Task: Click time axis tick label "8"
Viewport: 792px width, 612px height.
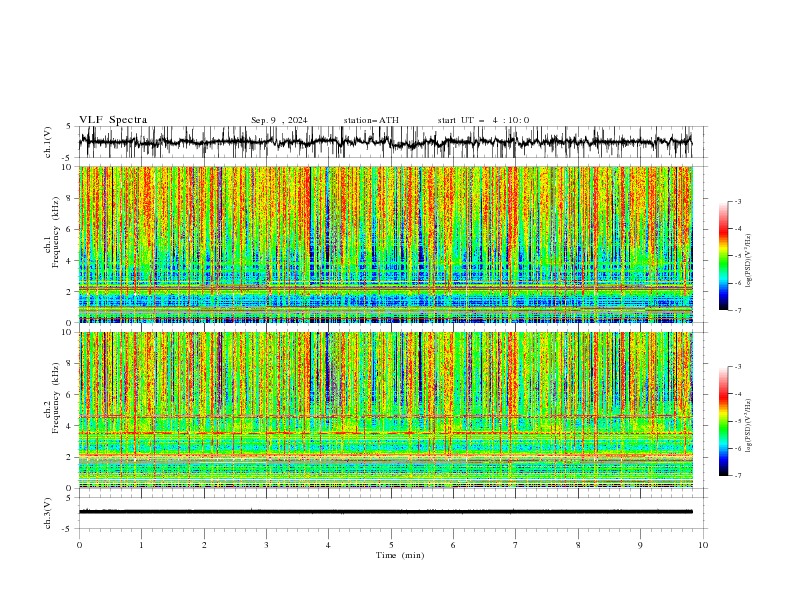Action: click(x=578, y=545)
